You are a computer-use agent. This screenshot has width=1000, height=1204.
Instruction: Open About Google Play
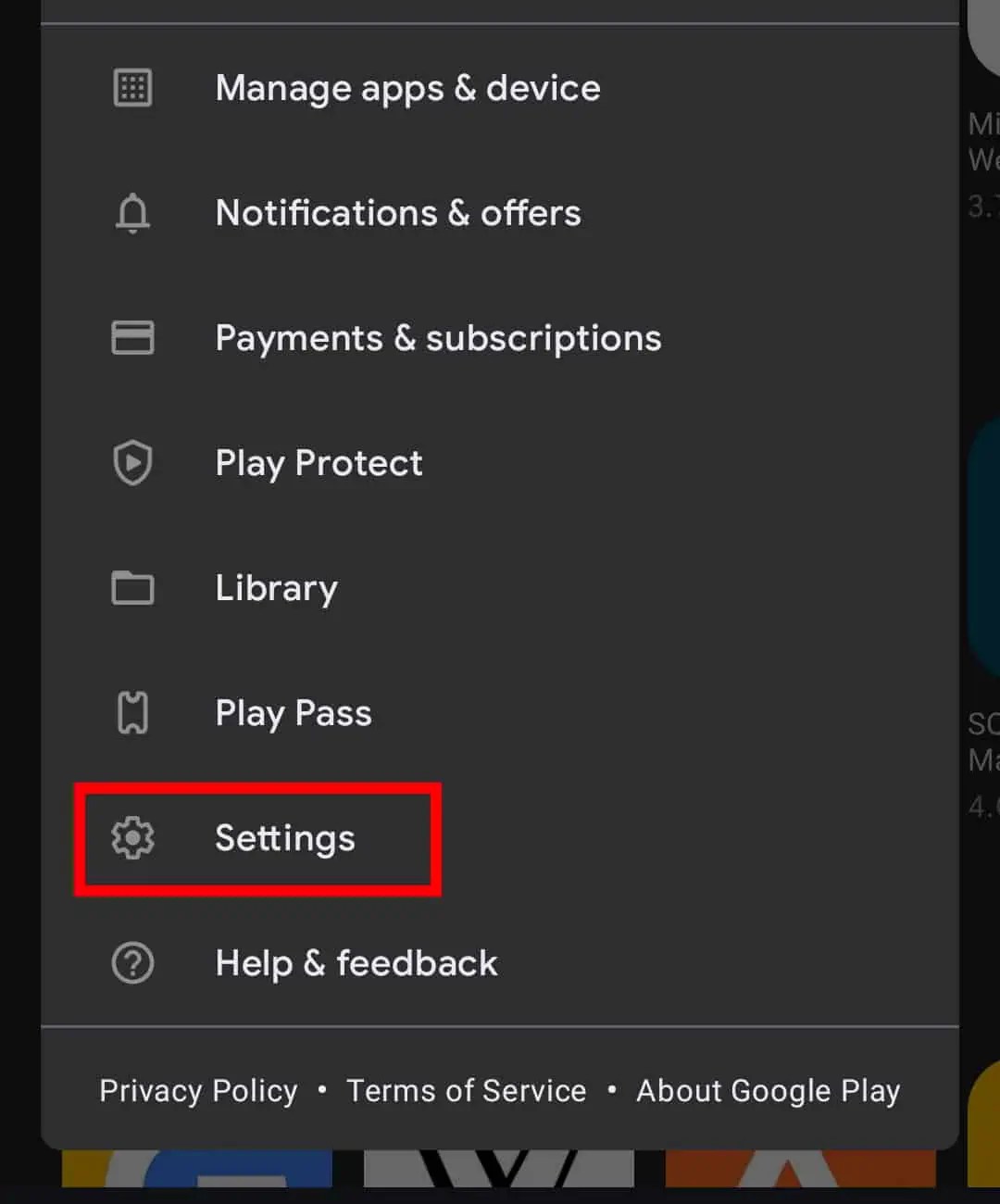[x=768, y=1090]
